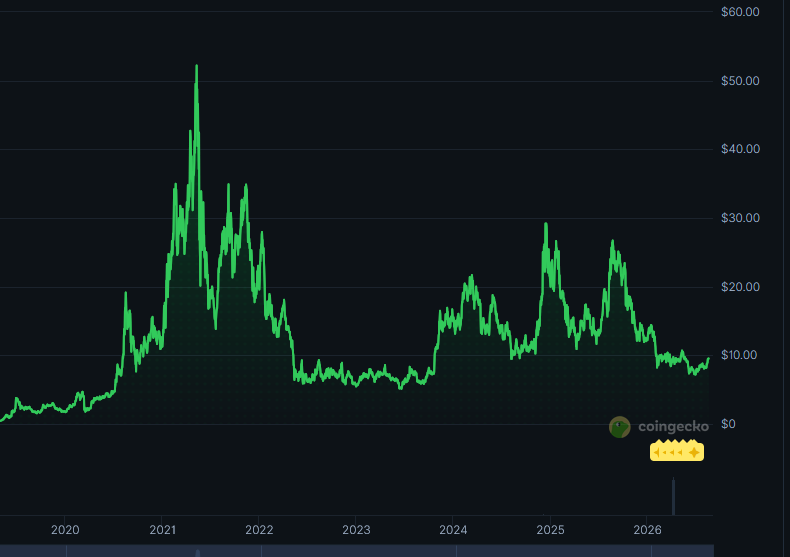Click the yellow sparkle badge under the chart
790x557 pixels.
click(677, 451)
